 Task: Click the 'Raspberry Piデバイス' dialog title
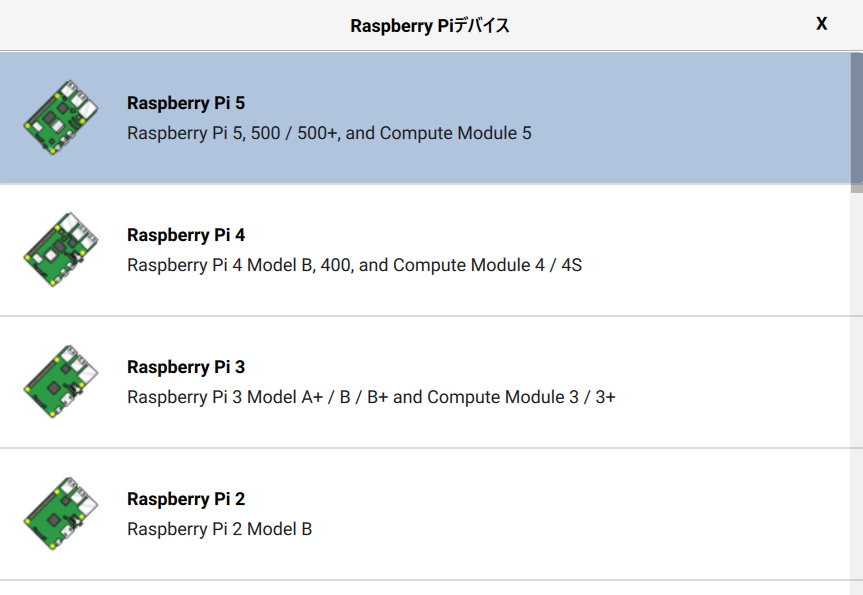(430, 26)
